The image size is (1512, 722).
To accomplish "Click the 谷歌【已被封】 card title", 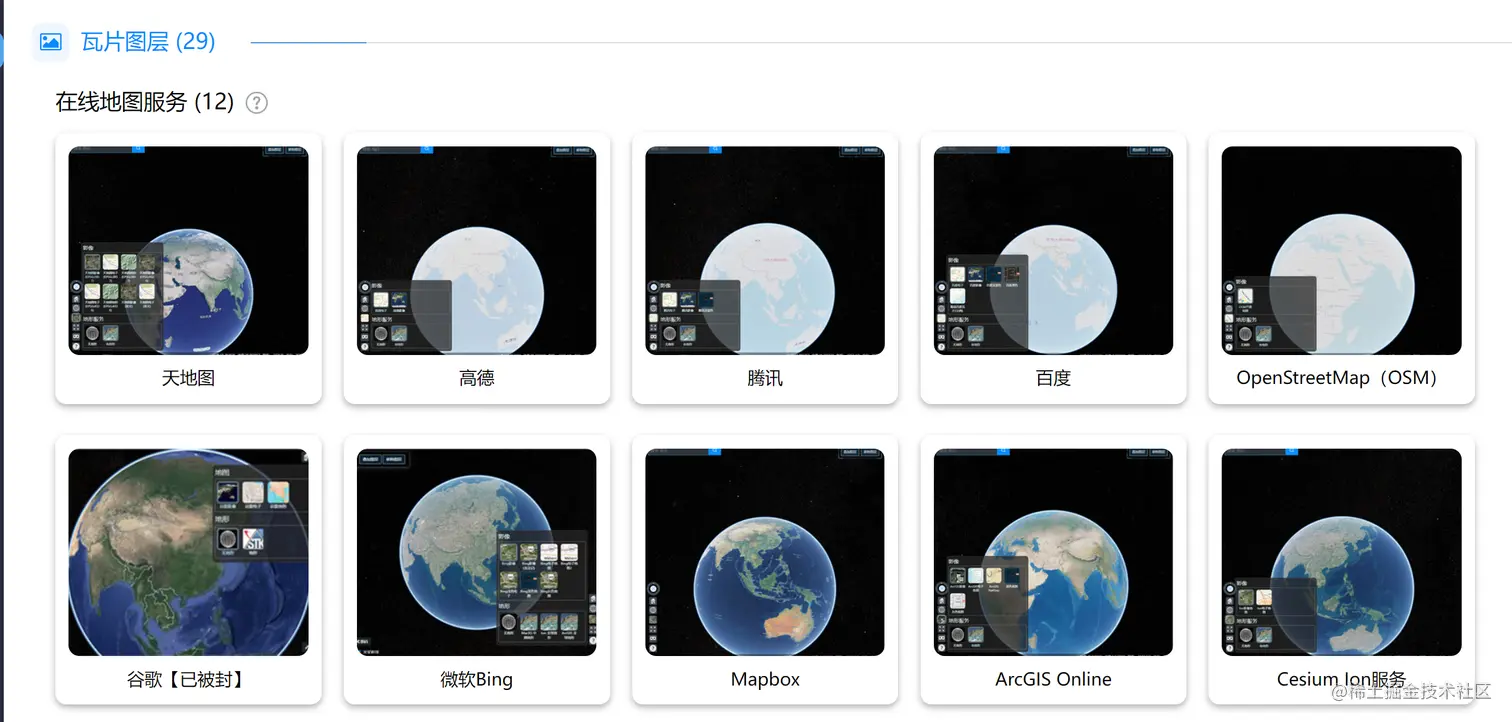I will click(188, 680).
